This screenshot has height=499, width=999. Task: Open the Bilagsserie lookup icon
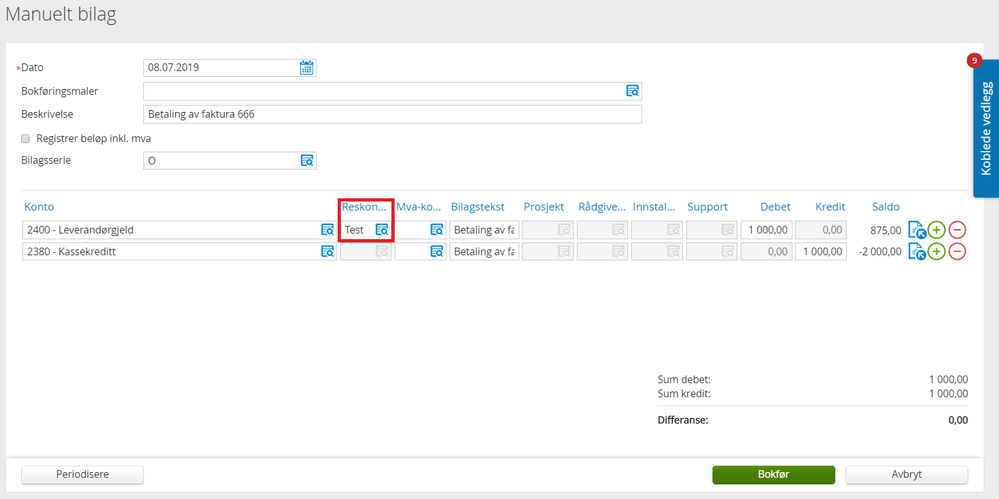[x=307, y=160]
